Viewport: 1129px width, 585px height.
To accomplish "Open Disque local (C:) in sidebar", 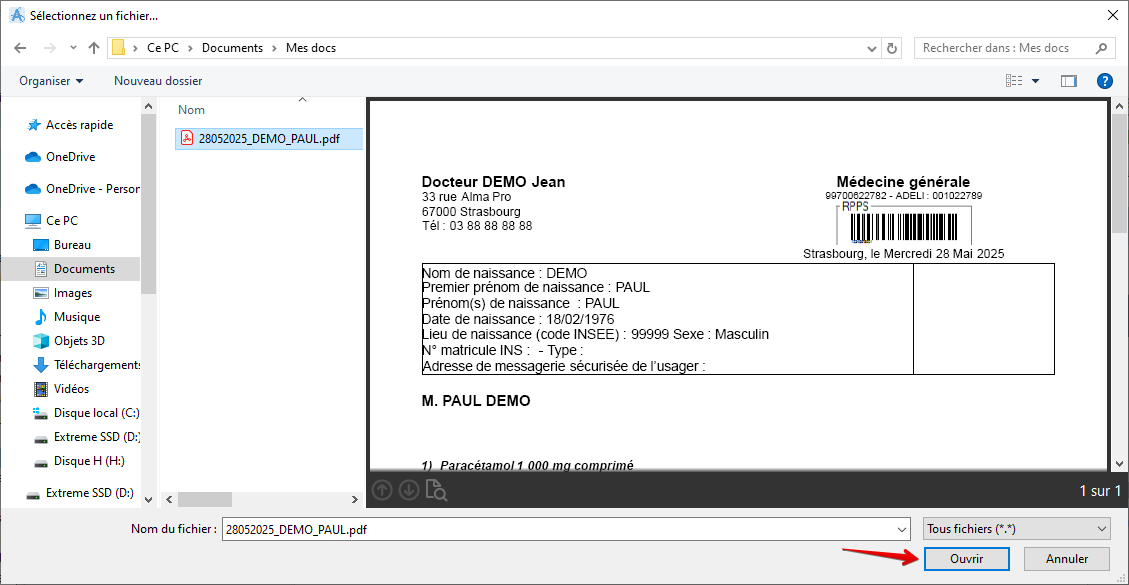I will click(96, 413).
